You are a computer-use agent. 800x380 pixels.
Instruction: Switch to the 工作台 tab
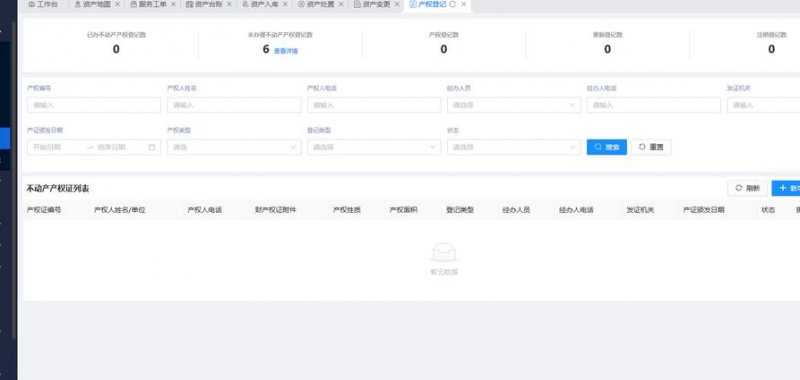44,4
